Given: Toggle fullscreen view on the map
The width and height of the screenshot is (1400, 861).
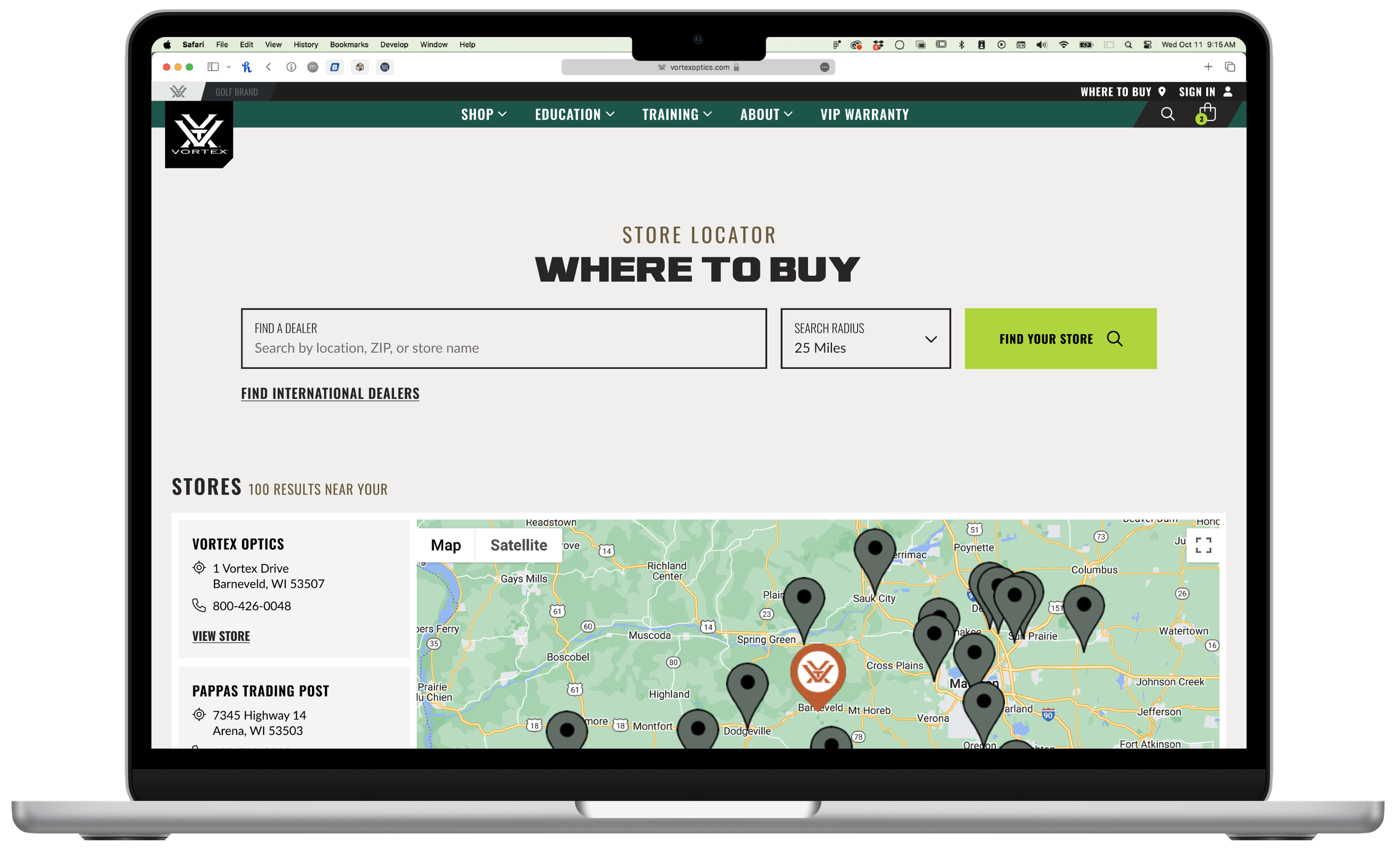Looking at the screenshot, I should 1205,546.
